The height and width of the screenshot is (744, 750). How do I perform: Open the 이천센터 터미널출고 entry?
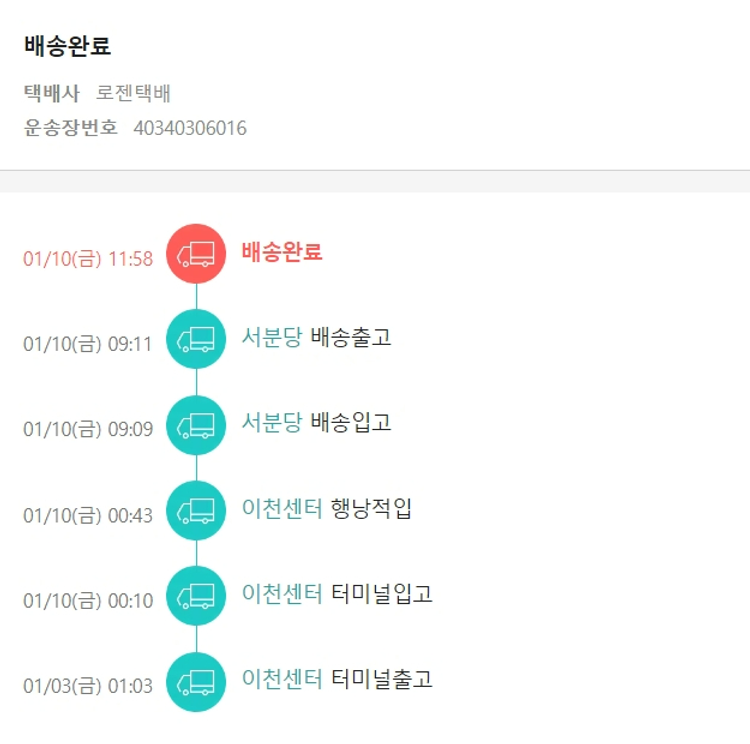[x=337, y=680]
